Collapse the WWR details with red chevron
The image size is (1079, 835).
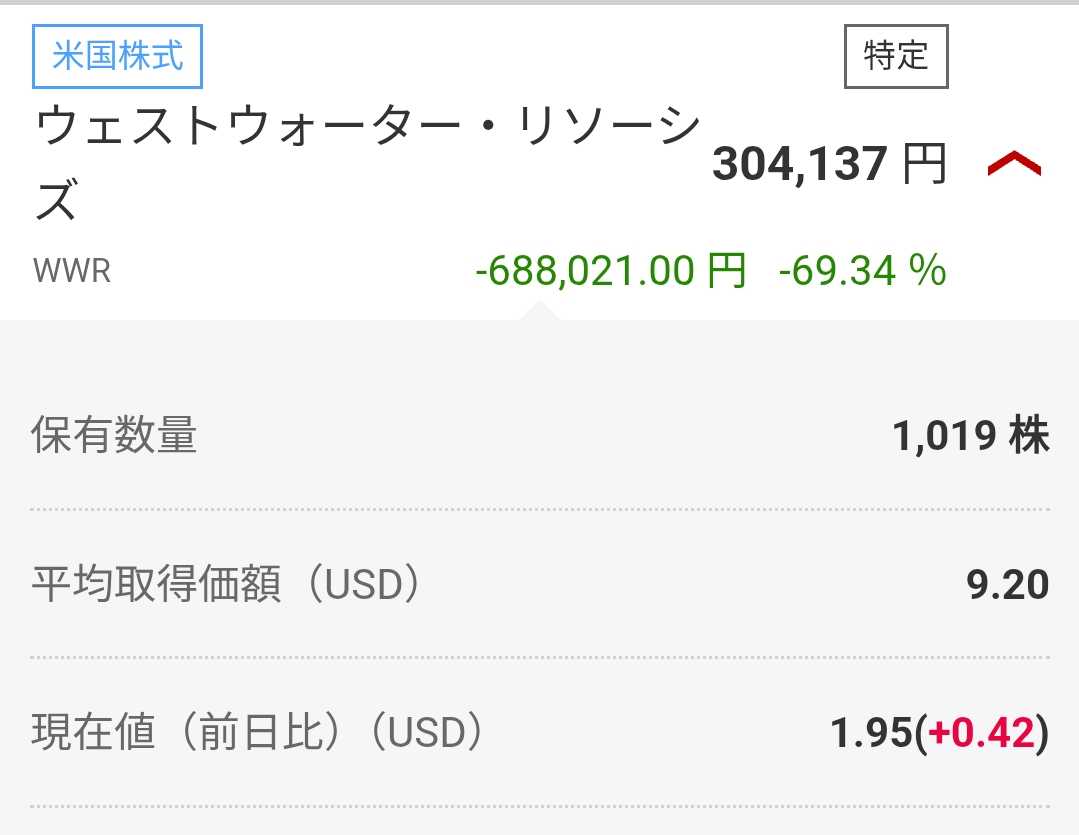click(x=1014, y=164)
